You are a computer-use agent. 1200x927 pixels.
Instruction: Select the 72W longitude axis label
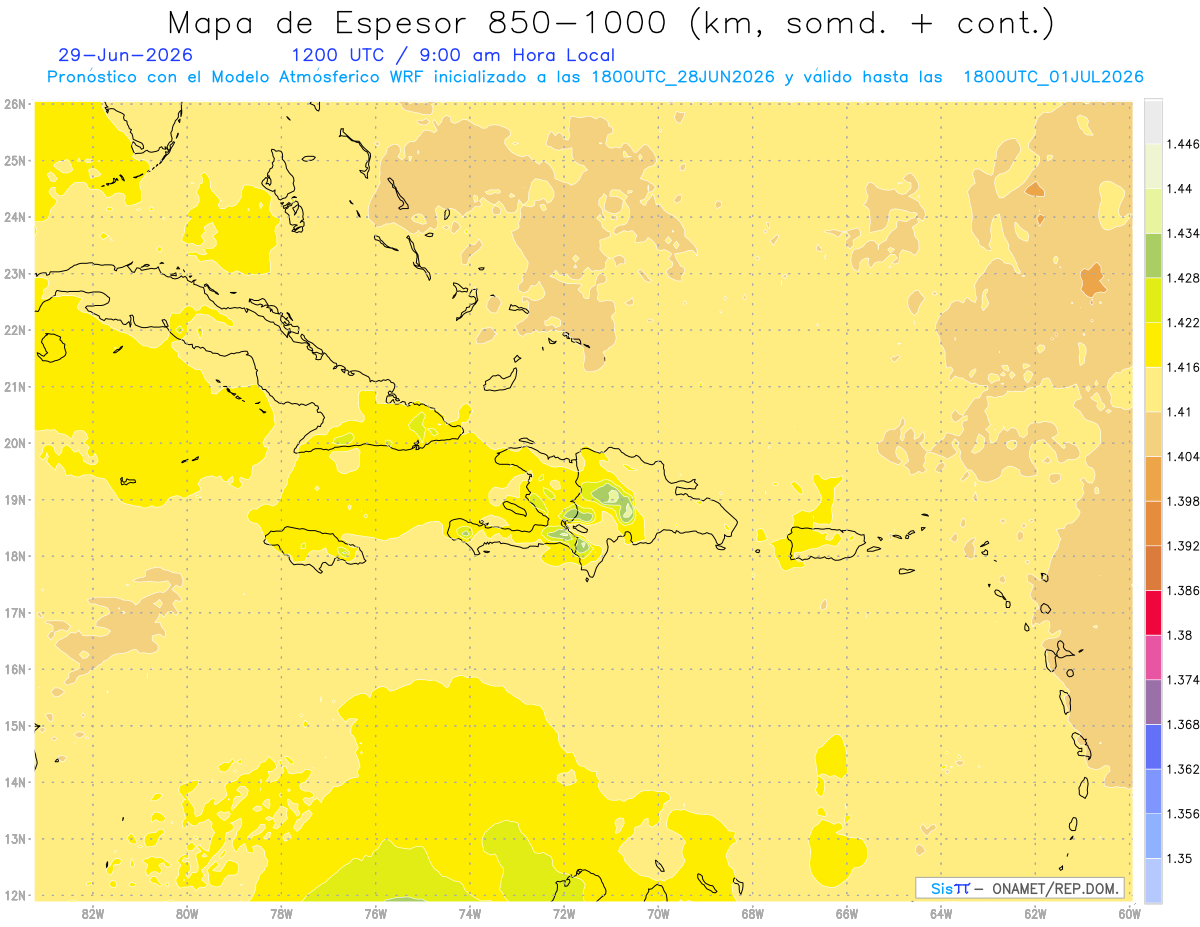[564, 913]
